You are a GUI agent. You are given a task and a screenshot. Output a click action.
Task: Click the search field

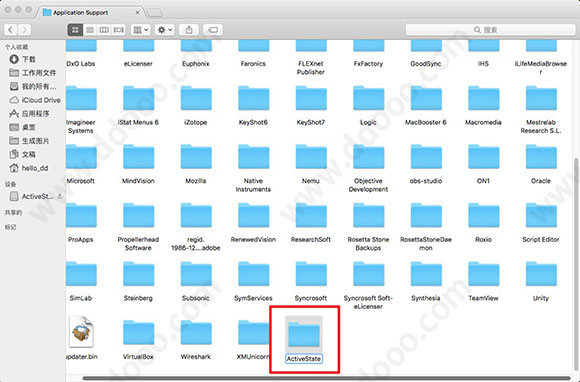click(x=490, y=30)
